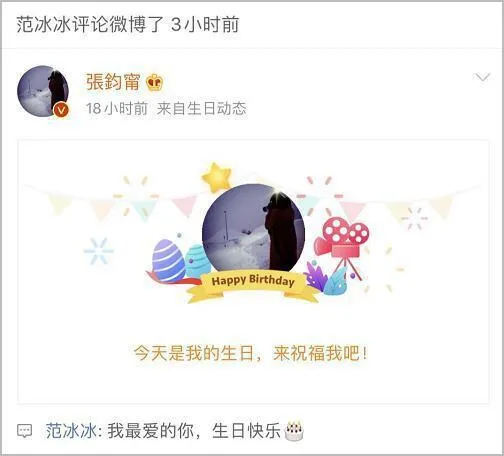The height and width of the screenshot is (456, 504).
Task: Tap the 来自生日动态 source link
Action: (x=201, y=109)
